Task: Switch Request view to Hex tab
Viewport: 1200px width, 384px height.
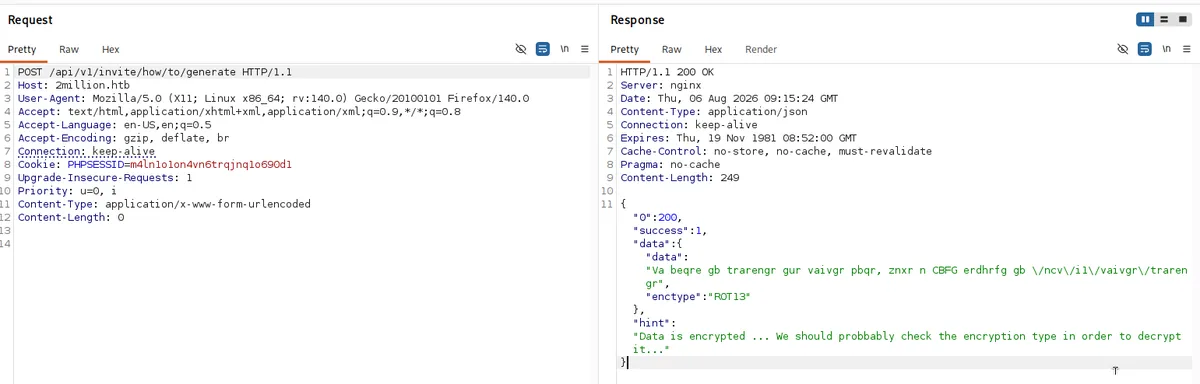Action: tap(110, 49)
